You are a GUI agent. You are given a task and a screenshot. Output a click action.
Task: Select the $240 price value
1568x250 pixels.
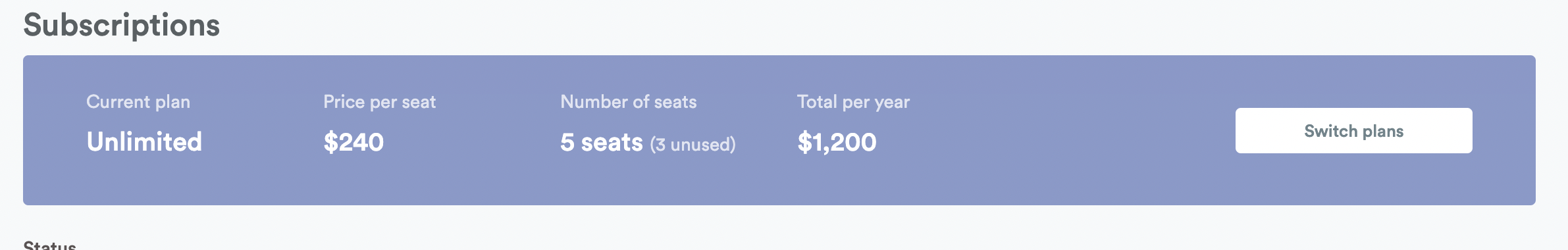(353, 142)
